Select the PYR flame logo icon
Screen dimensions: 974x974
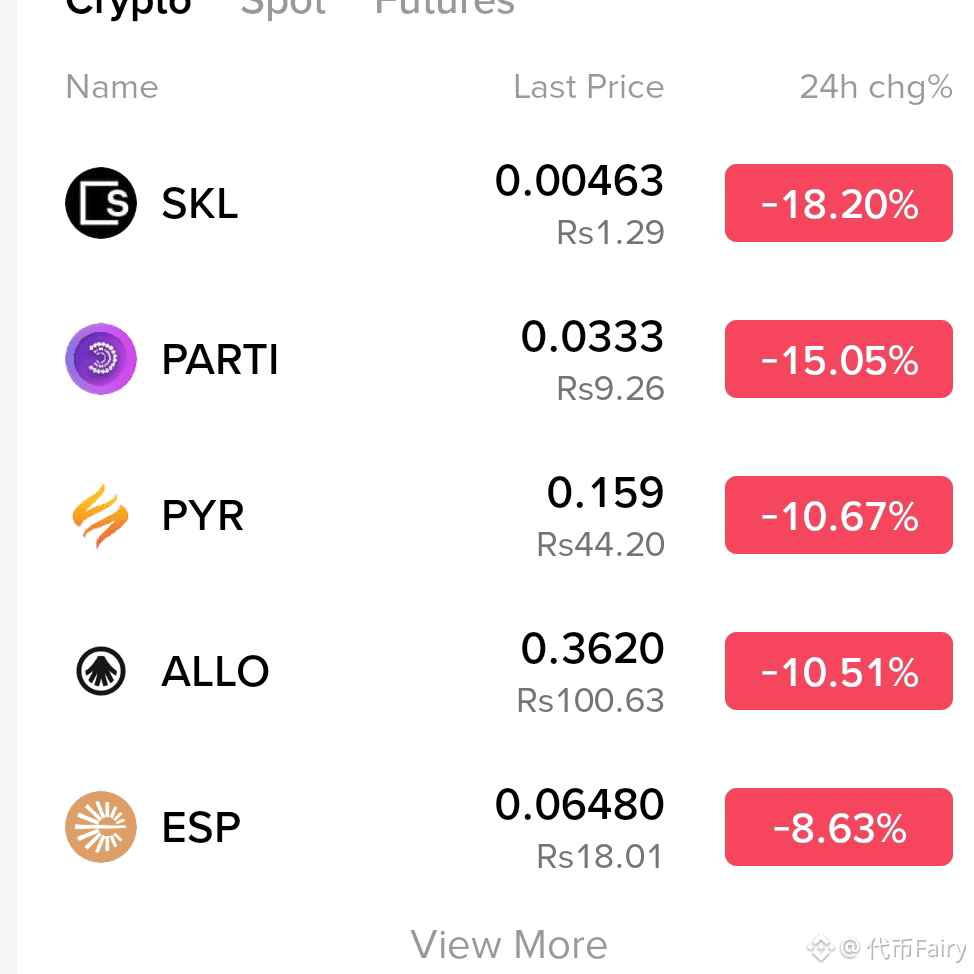pos(101,515)
